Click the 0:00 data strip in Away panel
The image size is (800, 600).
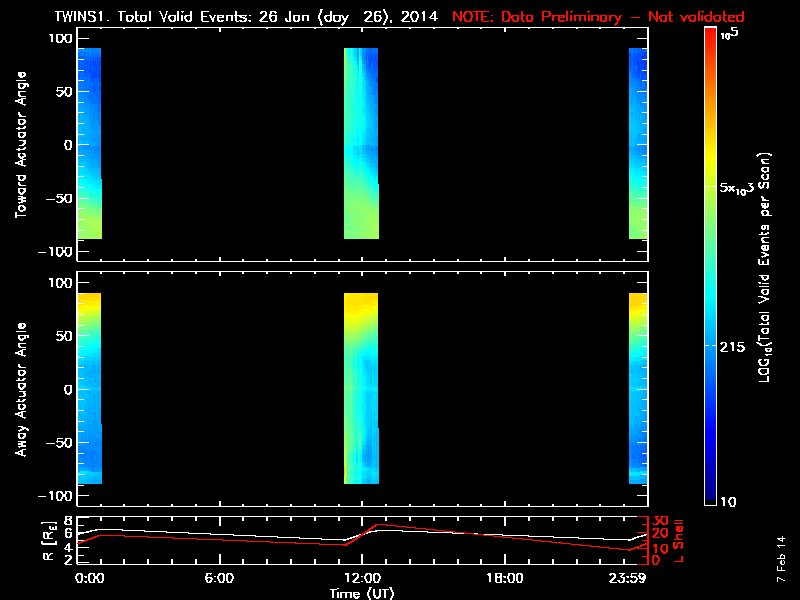(x=88, y=389)
